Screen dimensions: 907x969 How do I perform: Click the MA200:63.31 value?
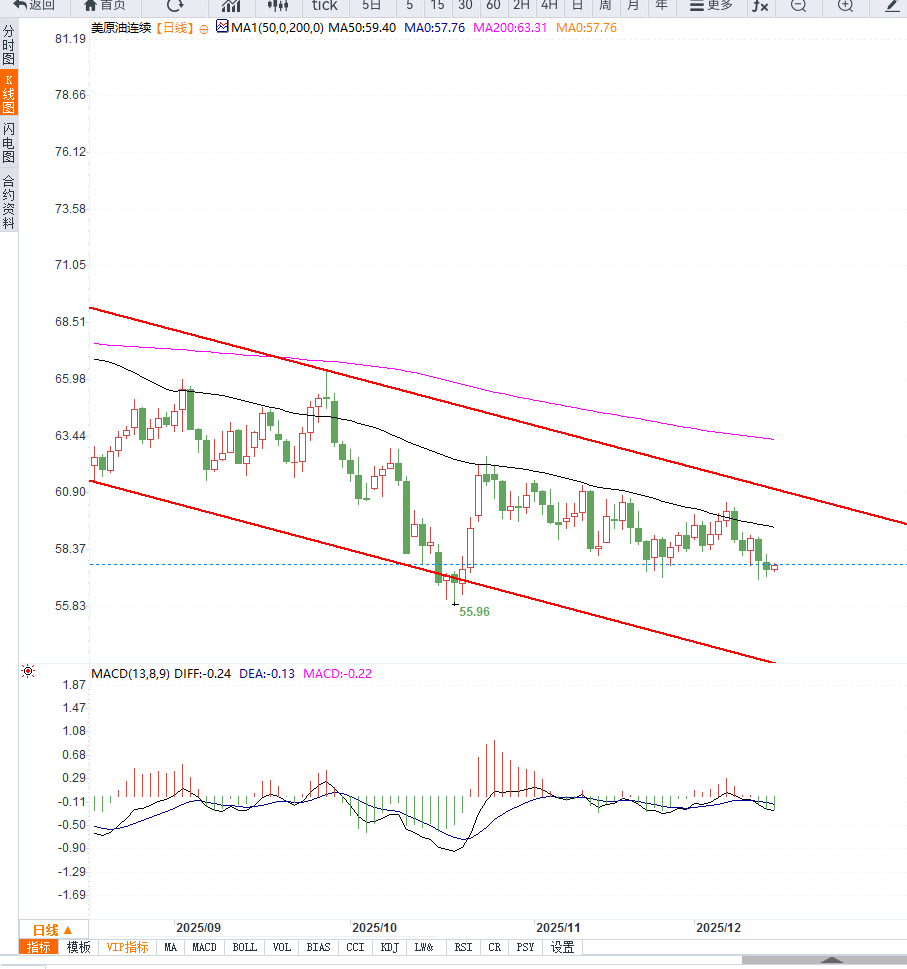510,28
